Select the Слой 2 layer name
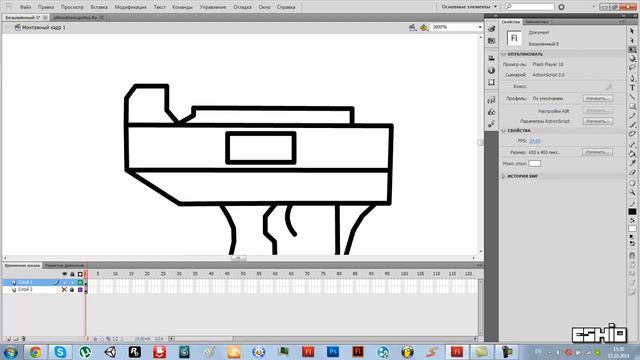The width and height of the screenshot is (640, 360). 25,289
